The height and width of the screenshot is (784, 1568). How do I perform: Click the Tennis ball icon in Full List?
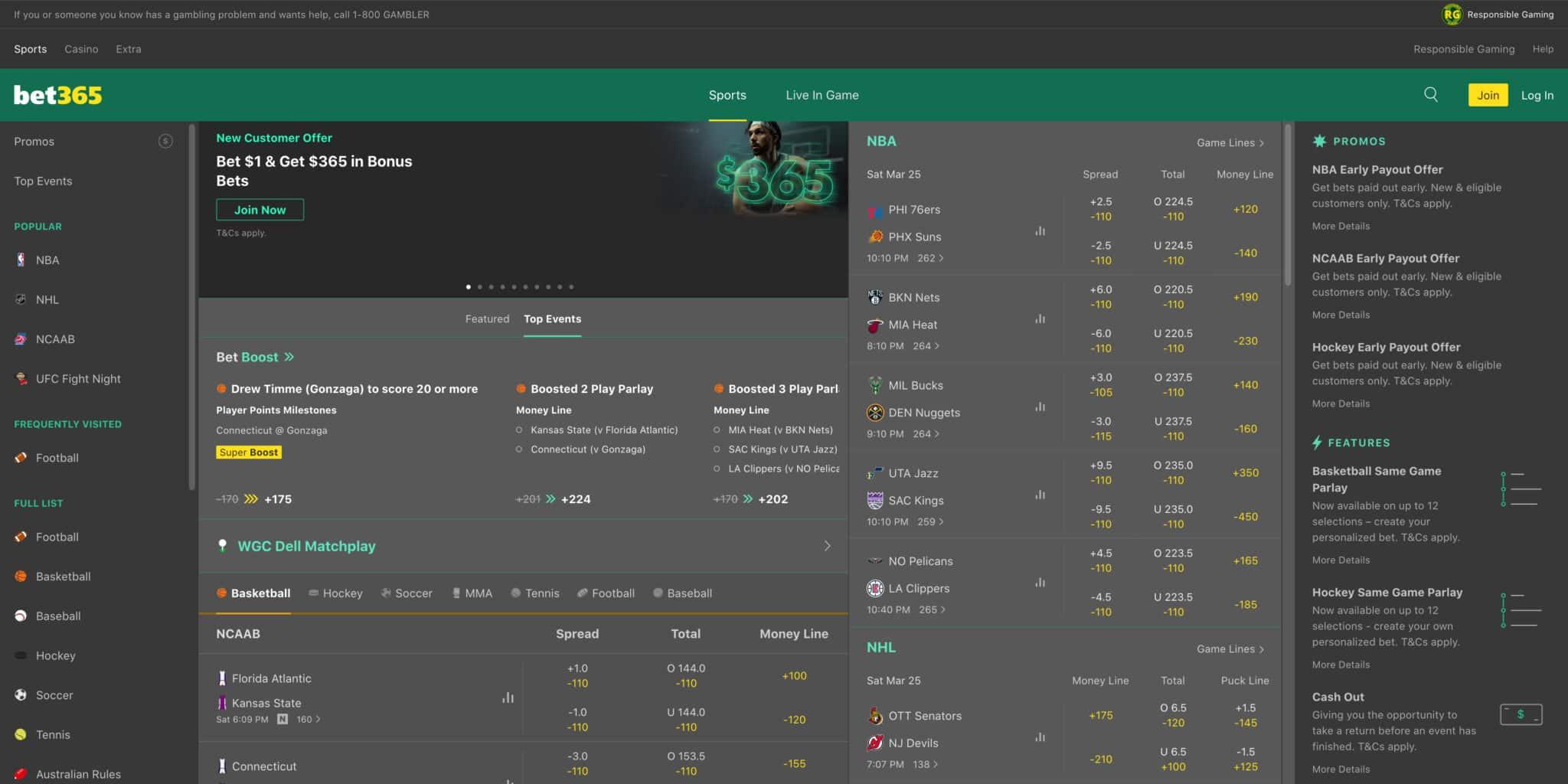tap(21, 734)
